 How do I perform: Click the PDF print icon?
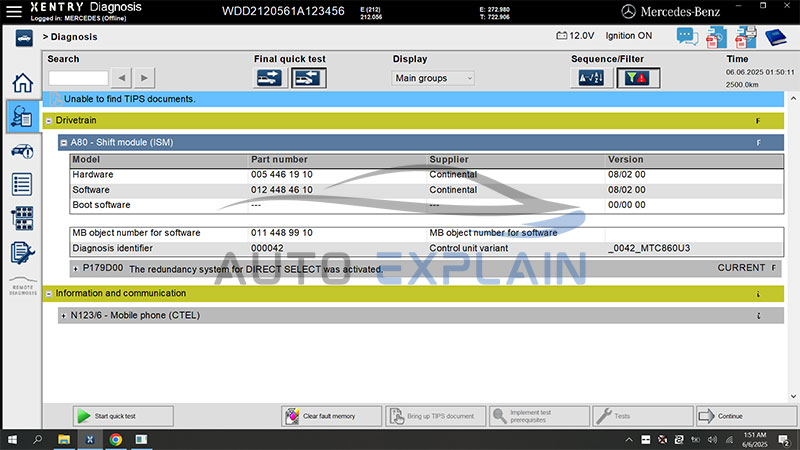point(745,37)
